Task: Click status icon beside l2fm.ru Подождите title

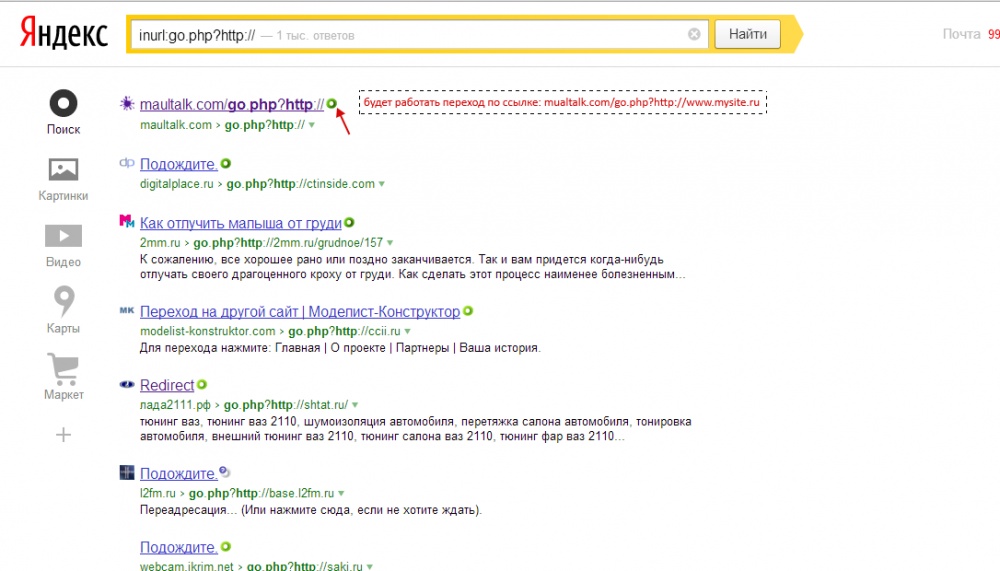Action: point(224,472)
